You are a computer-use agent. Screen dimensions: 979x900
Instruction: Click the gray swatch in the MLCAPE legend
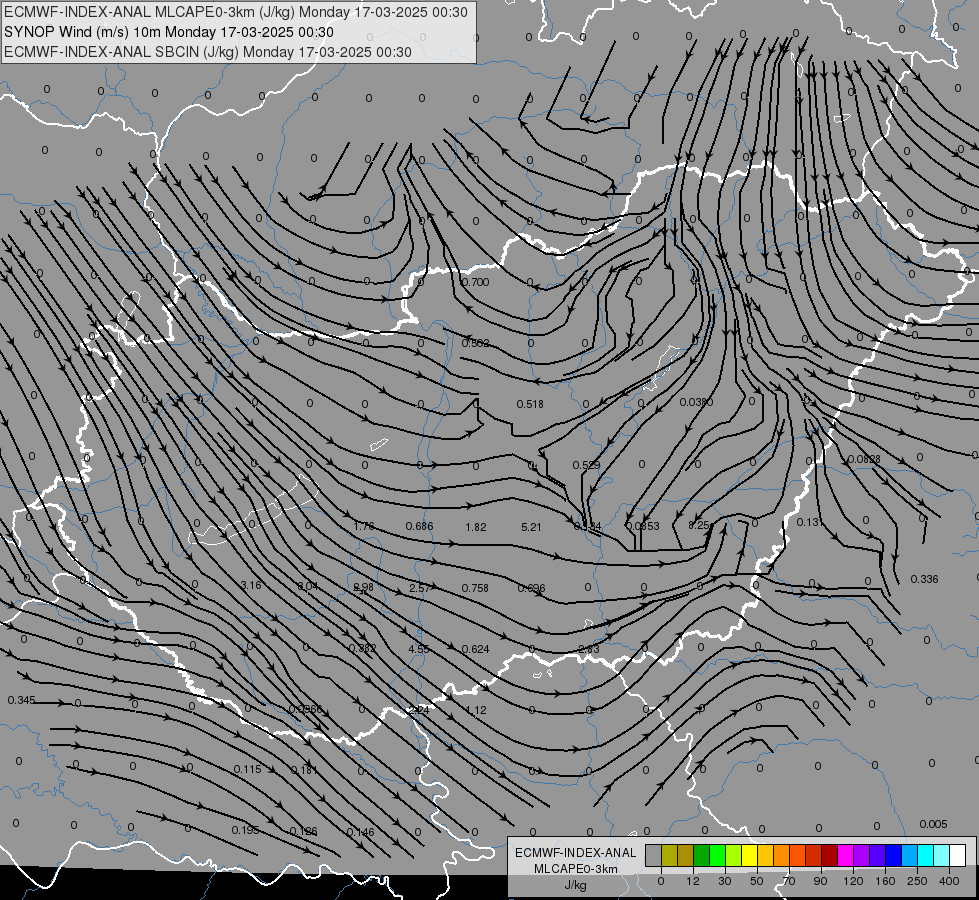pyautogui.click(x=654, y=855)
